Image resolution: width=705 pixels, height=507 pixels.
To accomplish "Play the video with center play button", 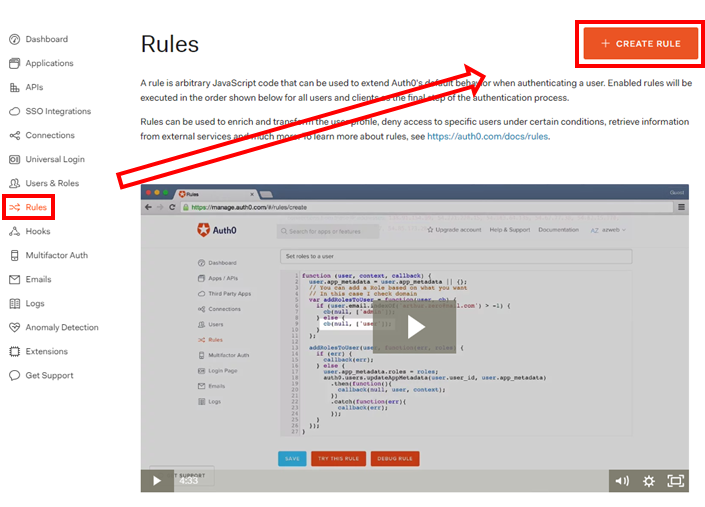I will tap(415, 327).
